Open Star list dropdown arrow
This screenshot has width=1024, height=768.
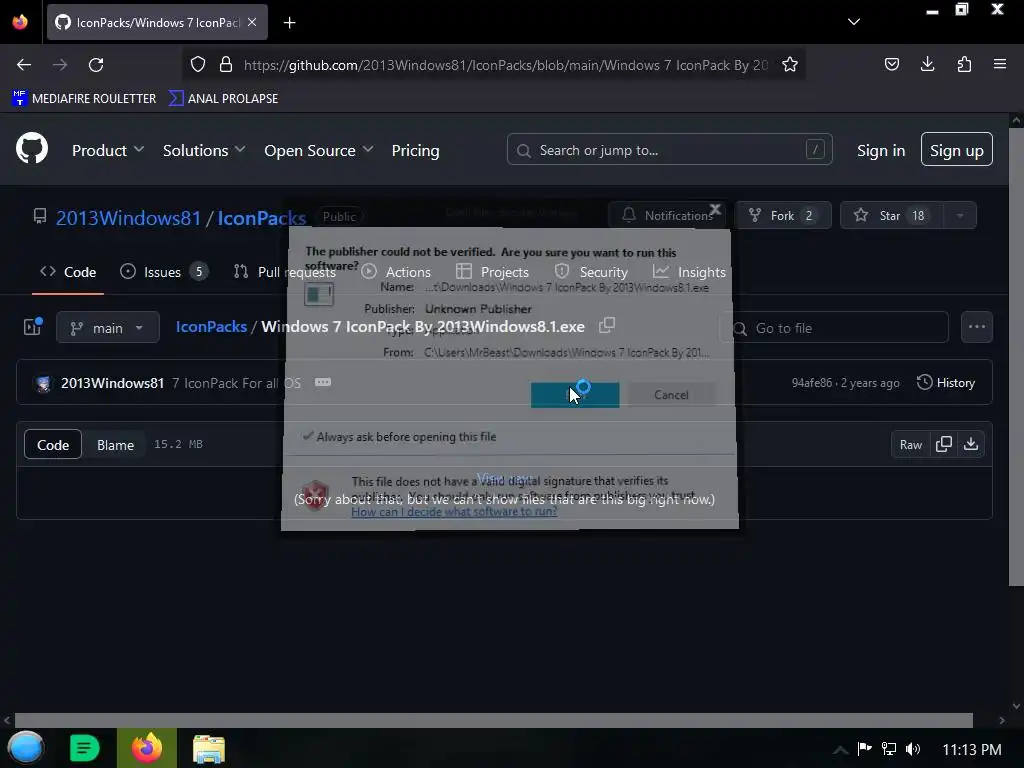pos(959,215)
